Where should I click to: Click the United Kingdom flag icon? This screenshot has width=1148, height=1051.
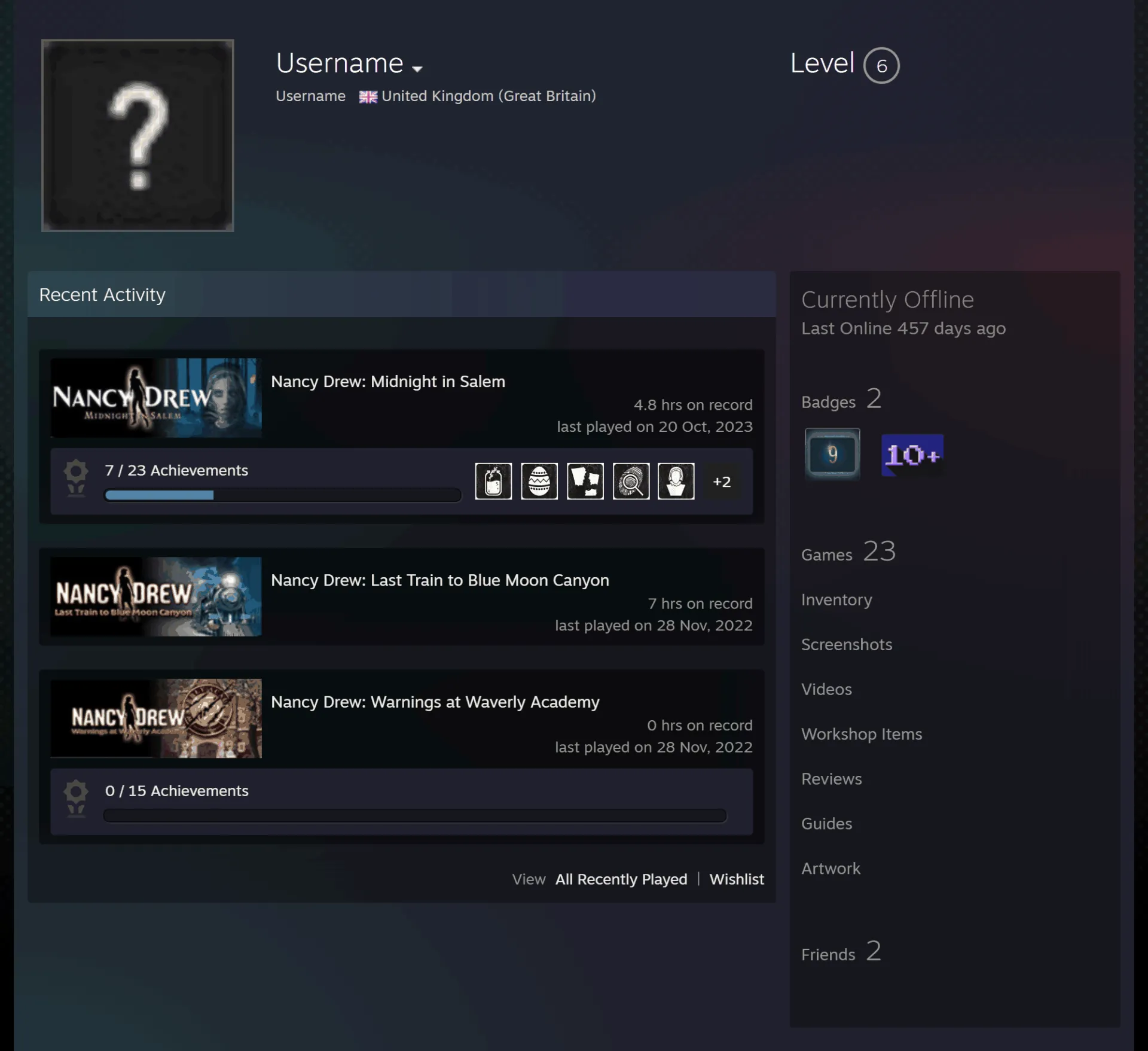pos(368,97)
